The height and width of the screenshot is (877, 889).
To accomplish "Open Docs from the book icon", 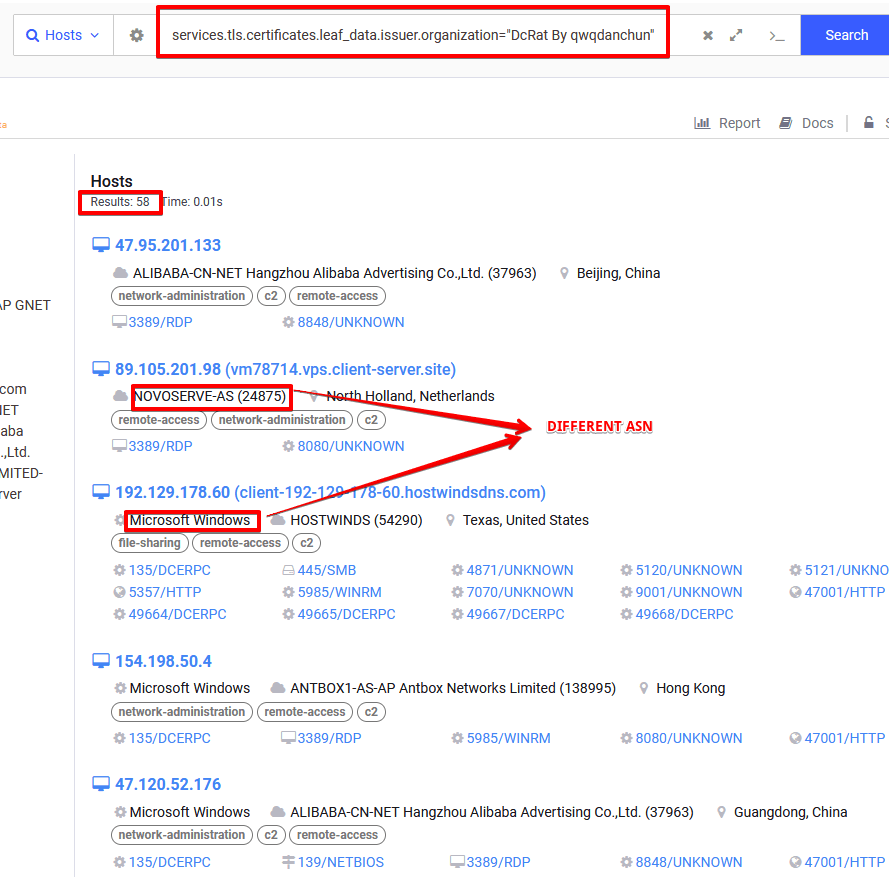I will [x=786, y=123].
